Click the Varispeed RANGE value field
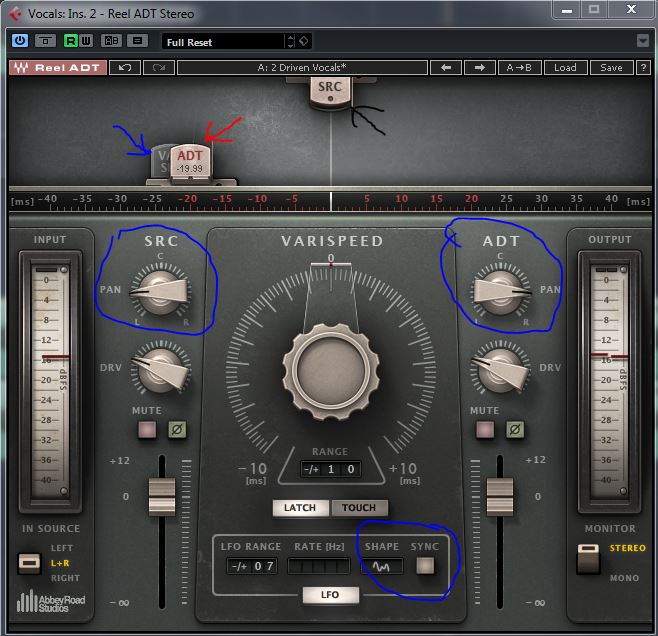 (331, 469)
